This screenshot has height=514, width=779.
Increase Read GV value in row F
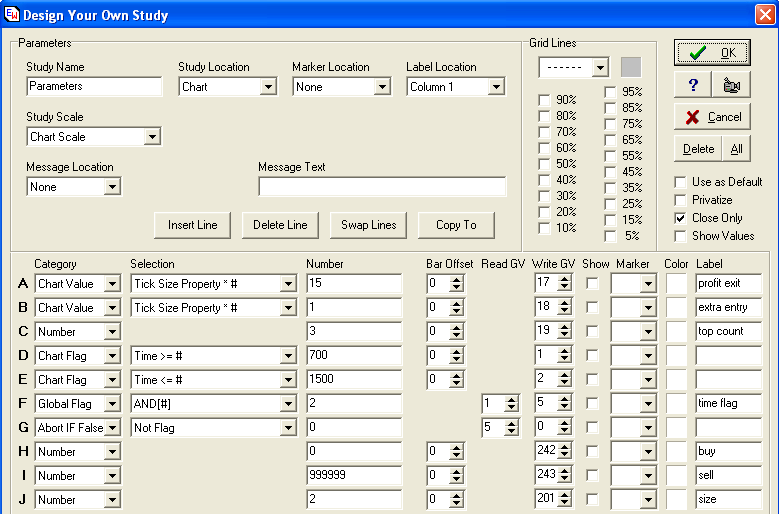[x=512, y=399]
